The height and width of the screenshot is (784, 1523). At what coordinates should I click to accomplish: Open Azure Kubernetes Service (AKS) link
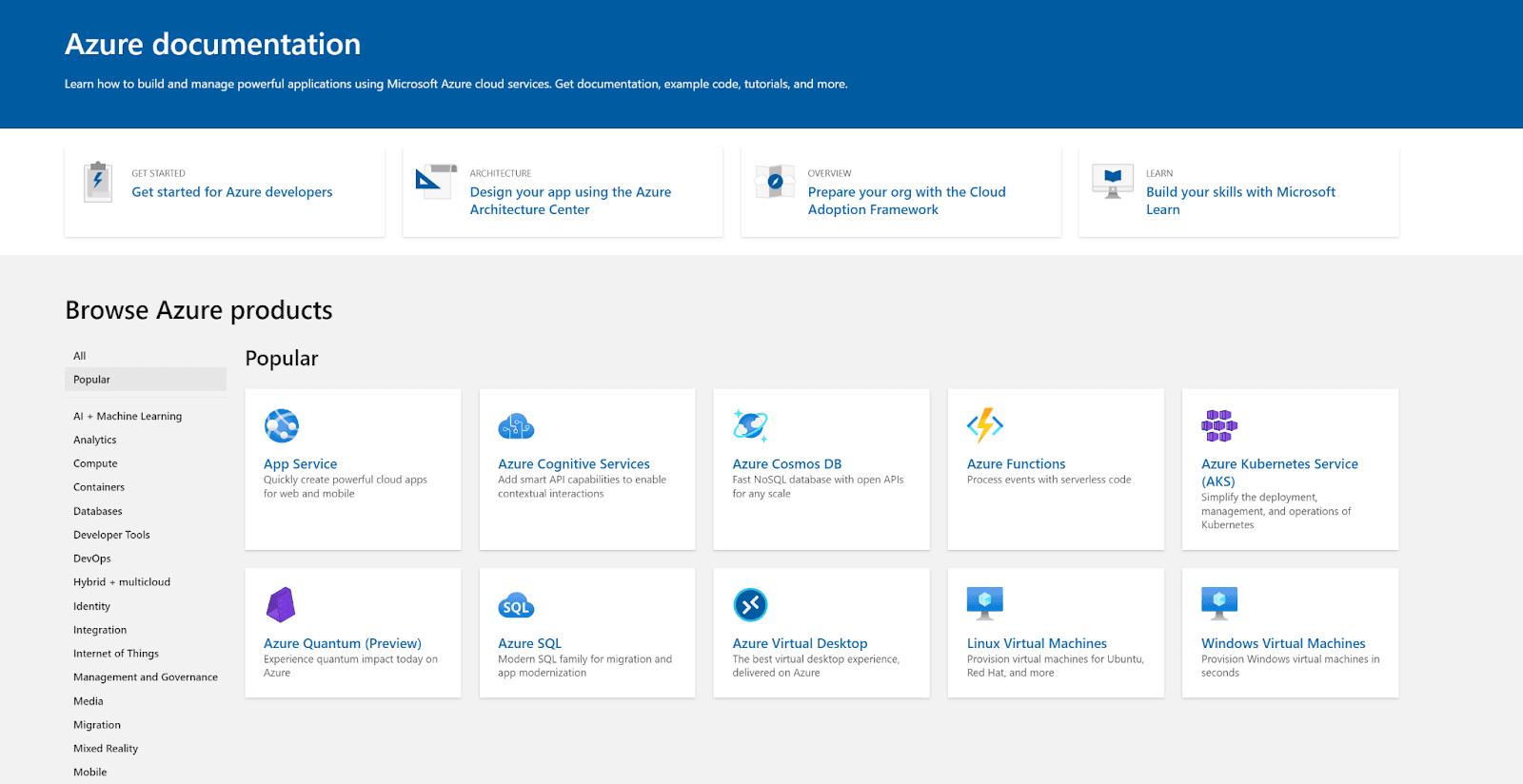(x=1280, y=473)
